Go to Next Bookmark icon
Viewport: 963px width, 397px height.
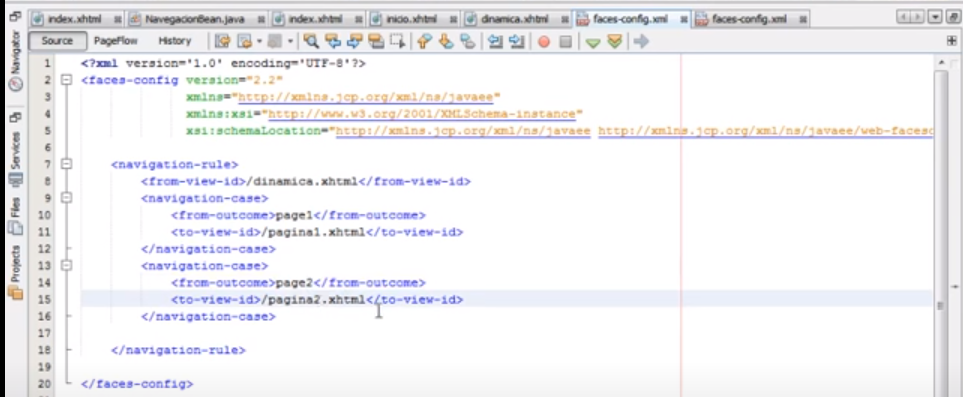(446, 41)
